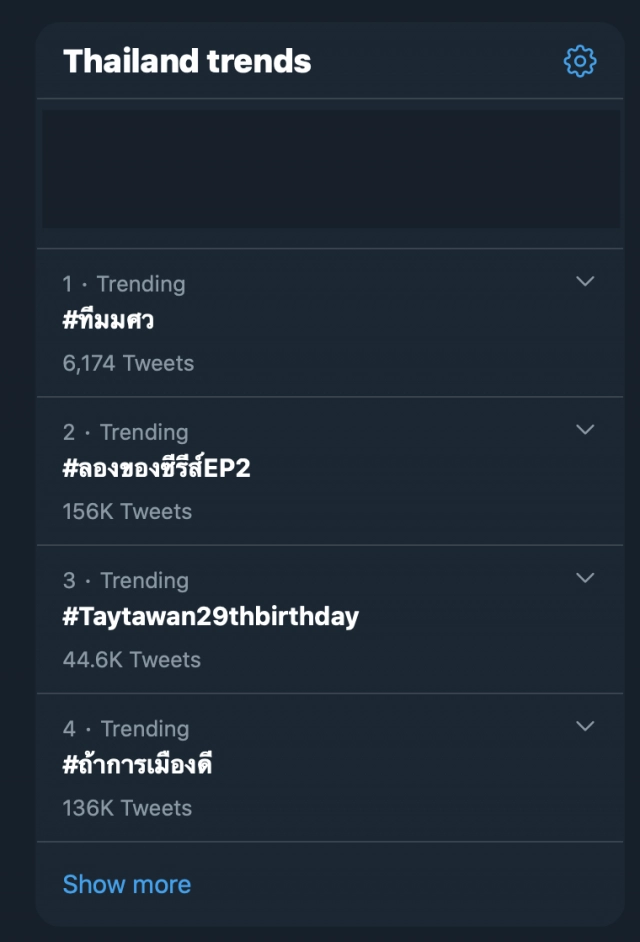Click the 156K Tweets count

[127, 511]
